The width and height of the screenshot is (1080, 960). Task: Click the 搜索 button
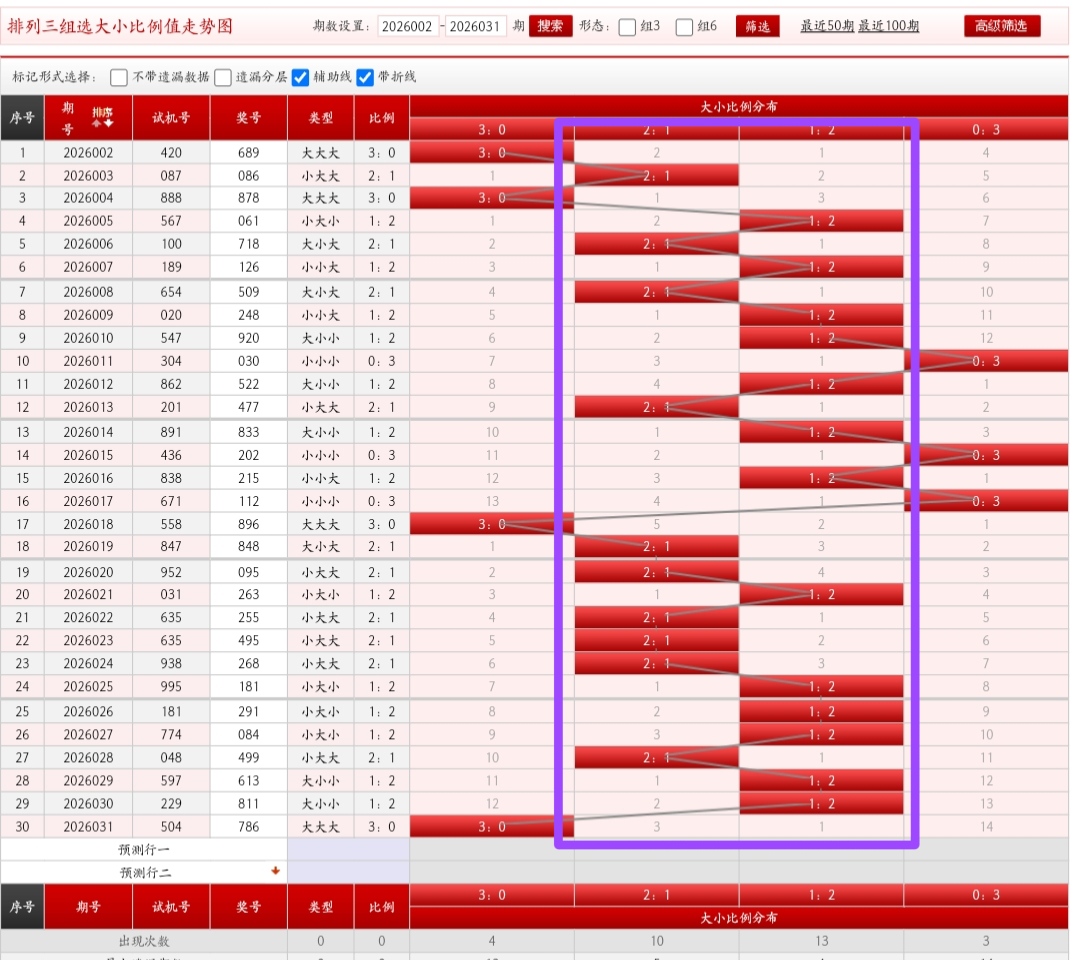click(550, 26)
